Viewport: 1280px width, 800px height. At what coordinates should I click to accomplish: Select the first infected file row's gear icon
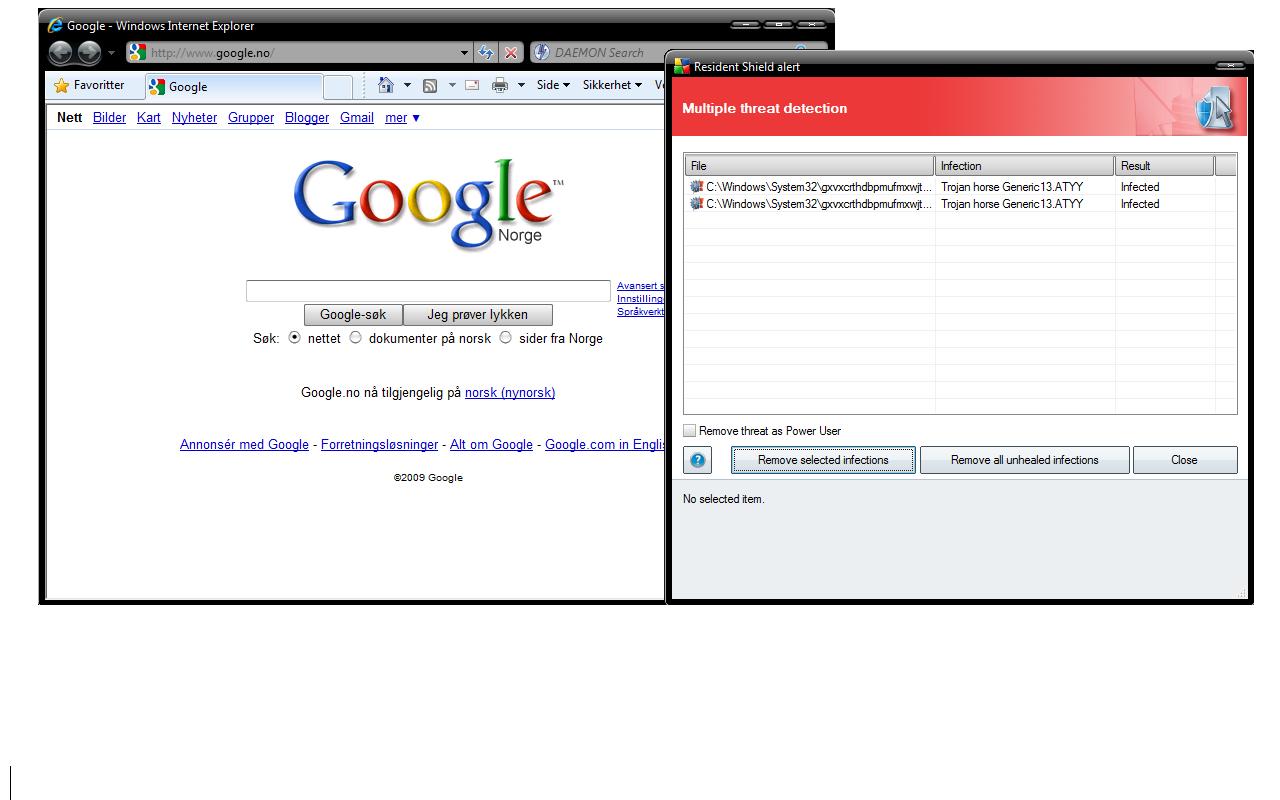coord(696,187)
